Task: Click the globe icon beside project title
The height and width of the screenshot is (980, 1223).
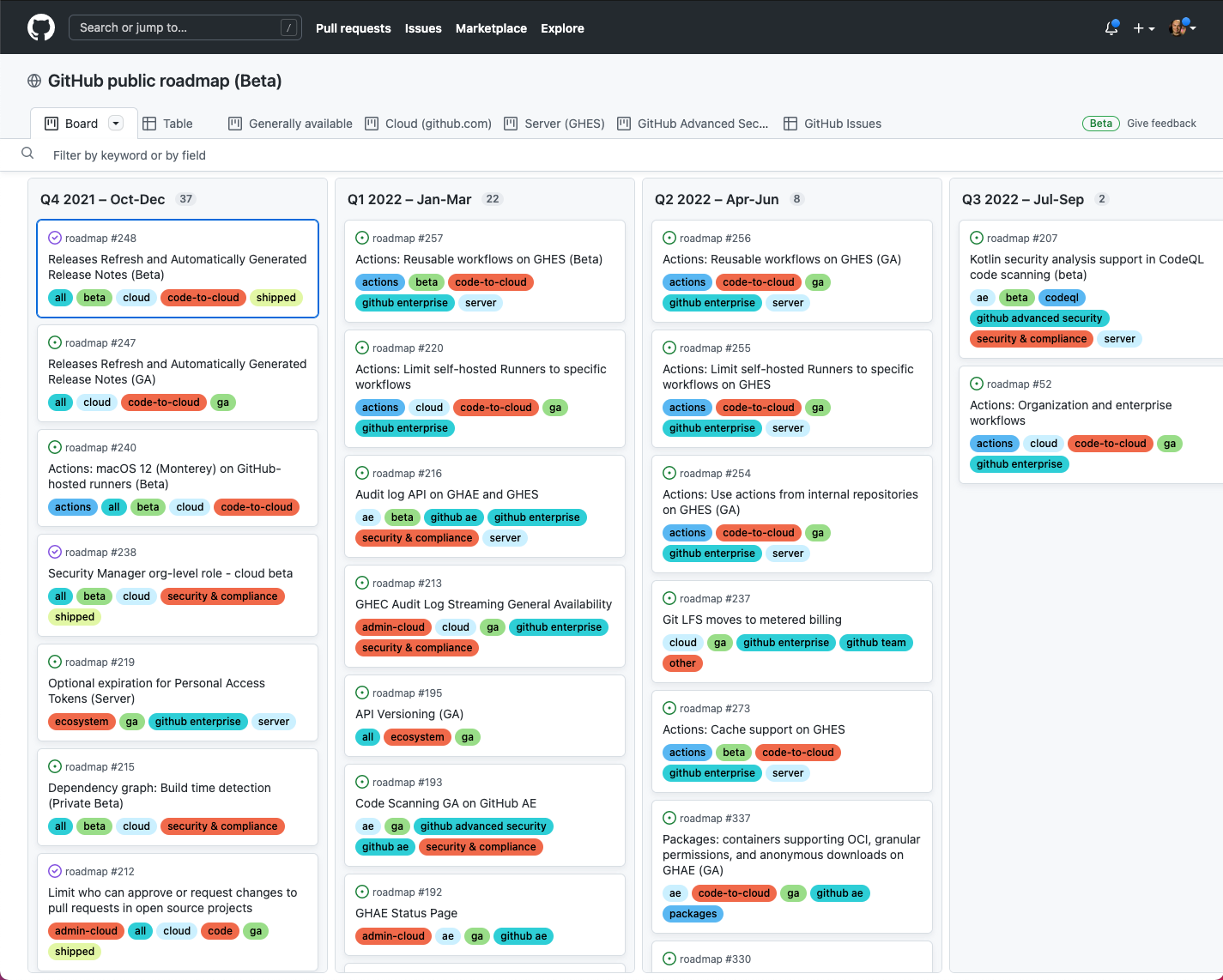Action: (x=34, y=81)
